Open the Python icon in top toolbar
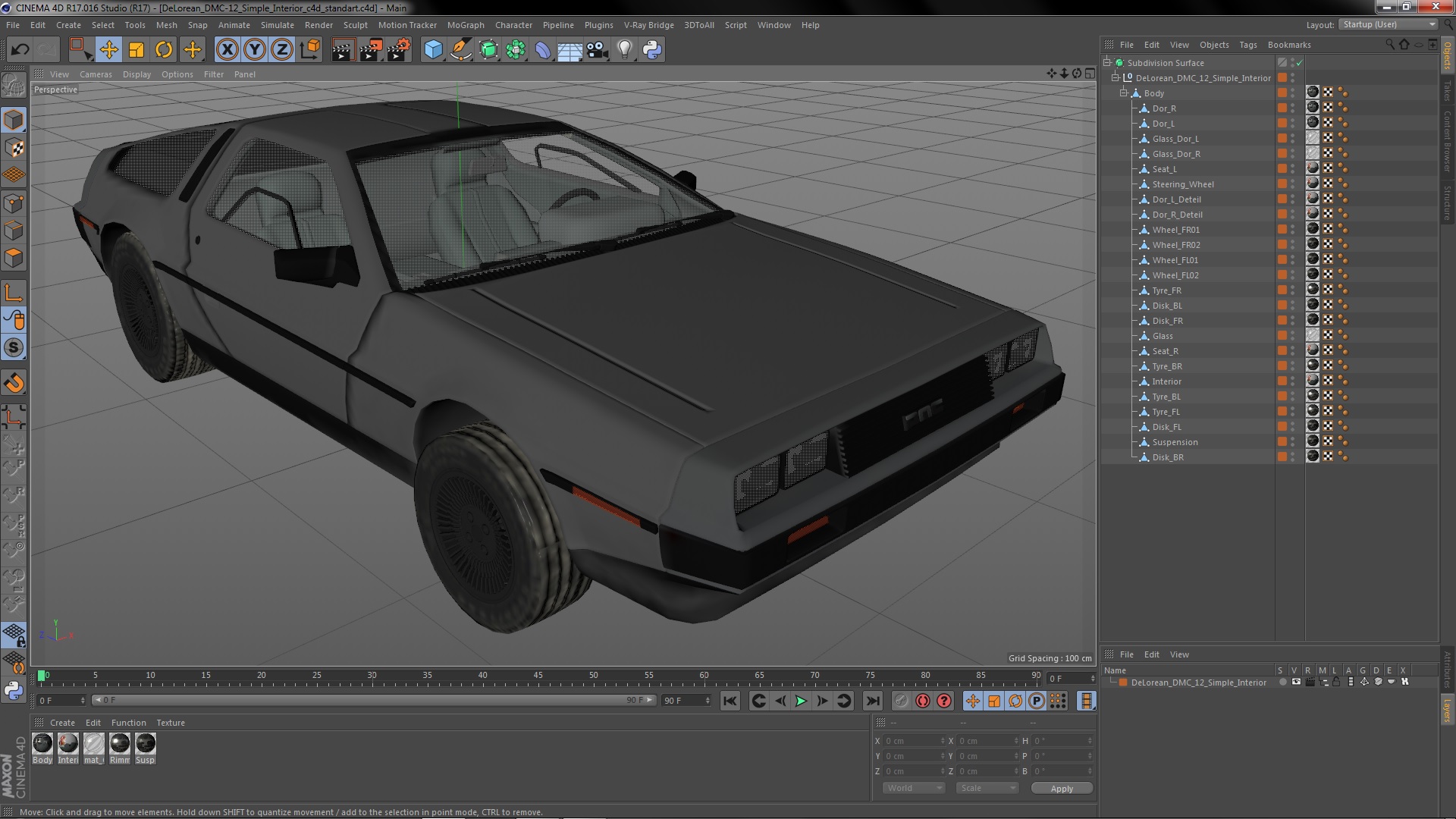1456x819 pixels. (652, 50)
